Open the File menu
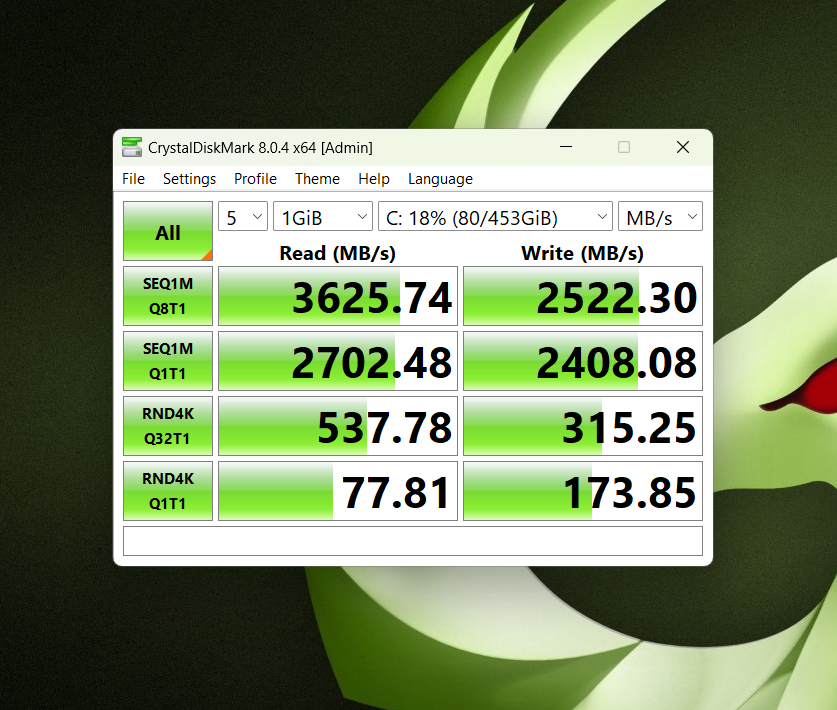837x710 pixels. pyautogui.click(x=133, y=179)
